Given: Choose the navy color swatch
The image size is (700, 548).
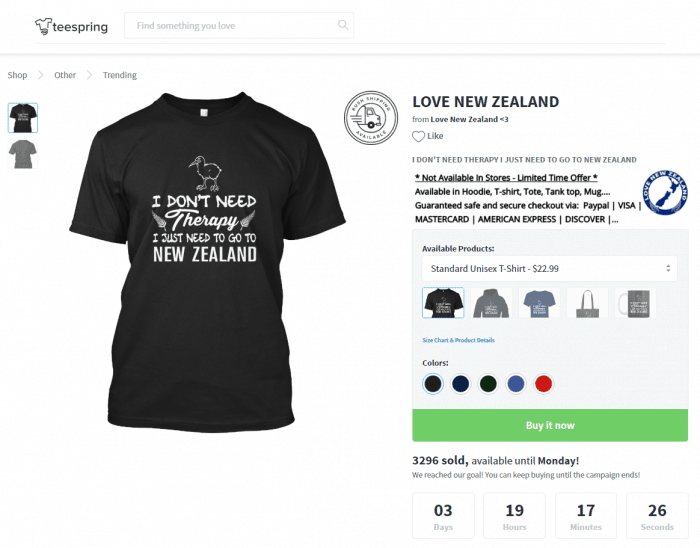Looking at the screenshot, I should pyautogui.click(x=460, y=384).
